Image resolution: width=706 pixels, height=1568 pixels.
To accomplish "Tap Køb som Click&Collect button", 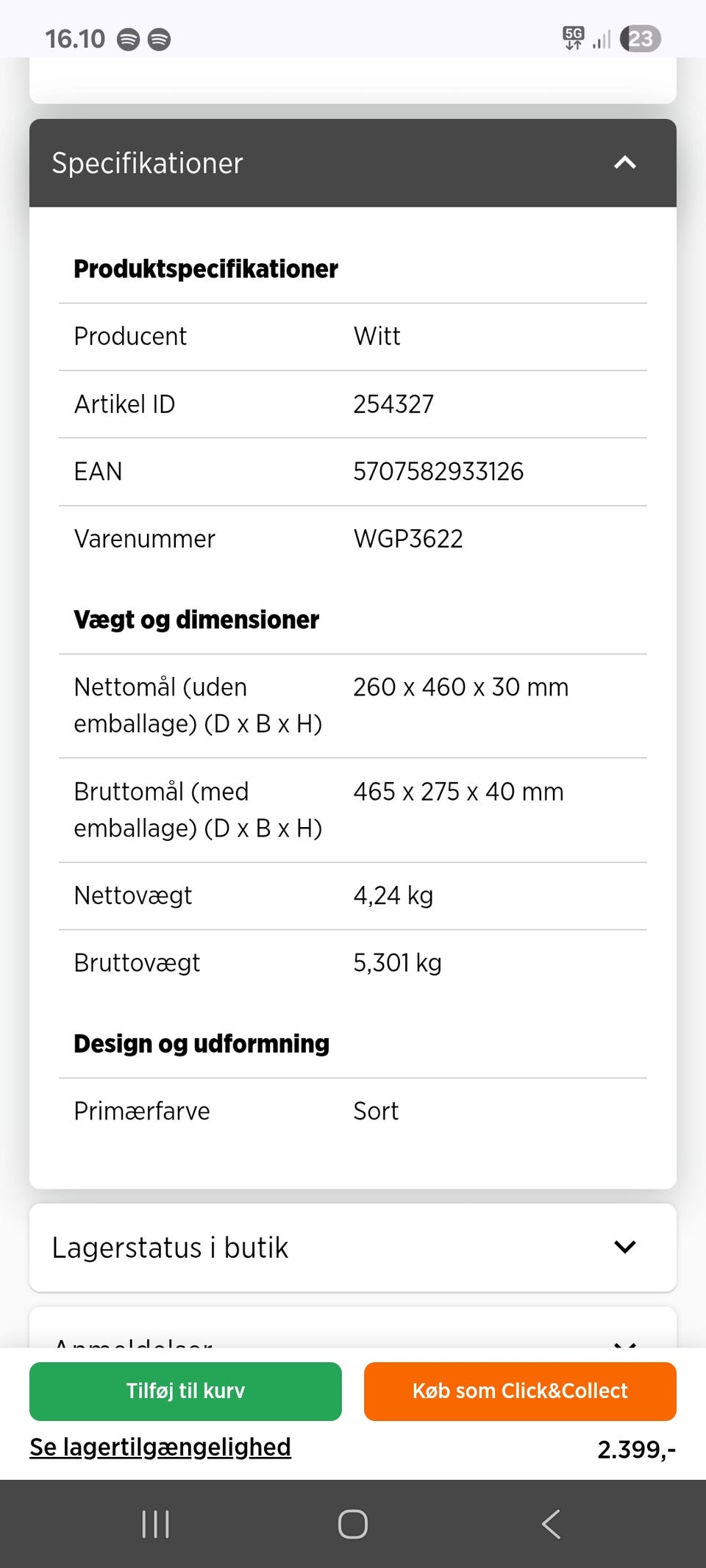I will tap(520, 1391).
